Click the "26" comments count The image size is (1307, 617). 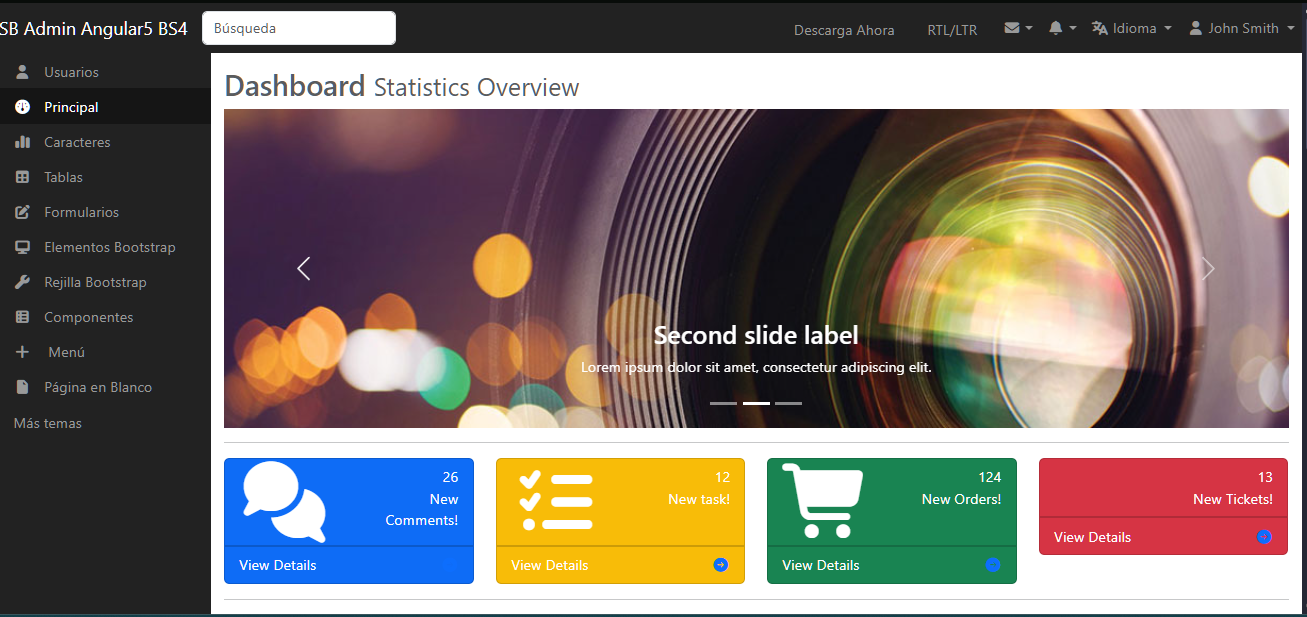[450, 477]
